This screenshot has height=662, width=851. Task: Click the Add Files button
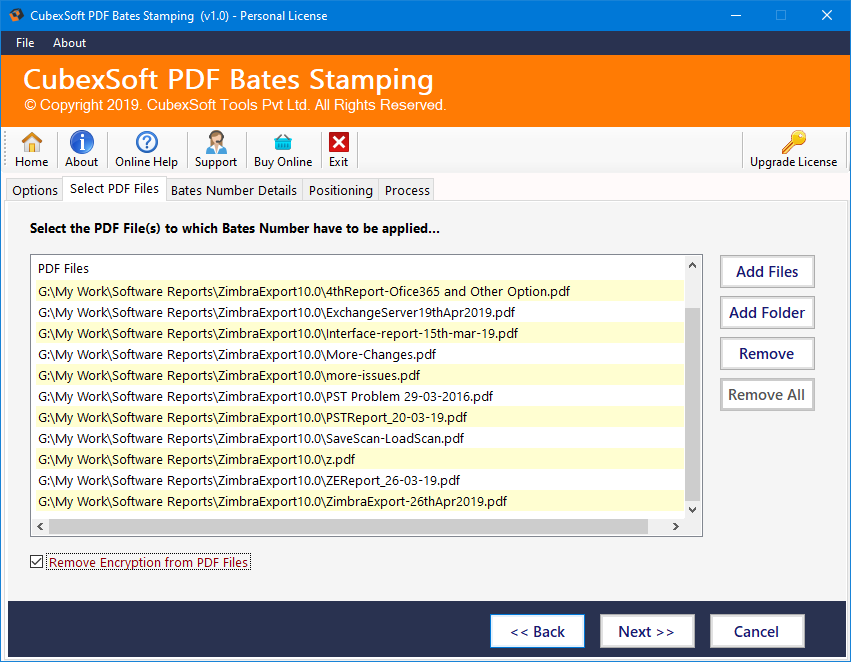point(767,271)
